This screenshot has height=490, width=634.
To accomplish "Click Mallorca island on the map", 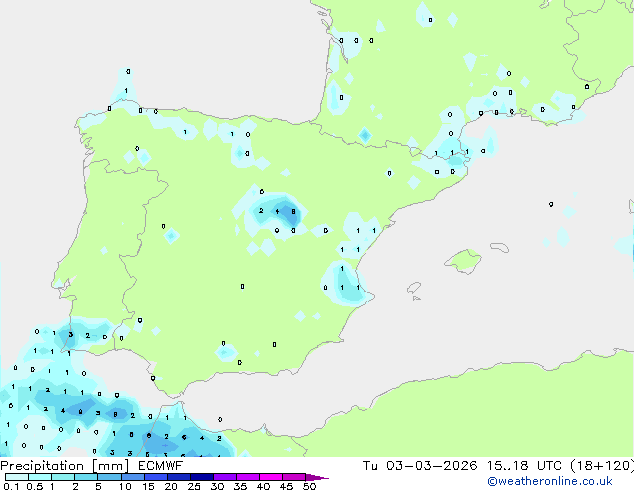I will coord(463,261).
